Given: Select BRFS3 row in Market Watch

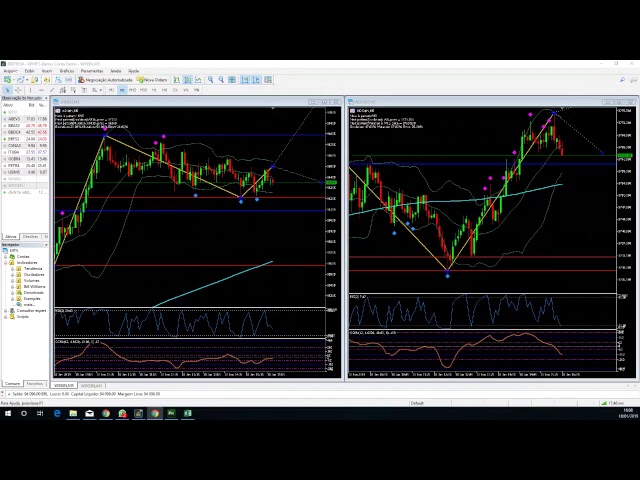Looking at the screenshot, I should 24,139.
